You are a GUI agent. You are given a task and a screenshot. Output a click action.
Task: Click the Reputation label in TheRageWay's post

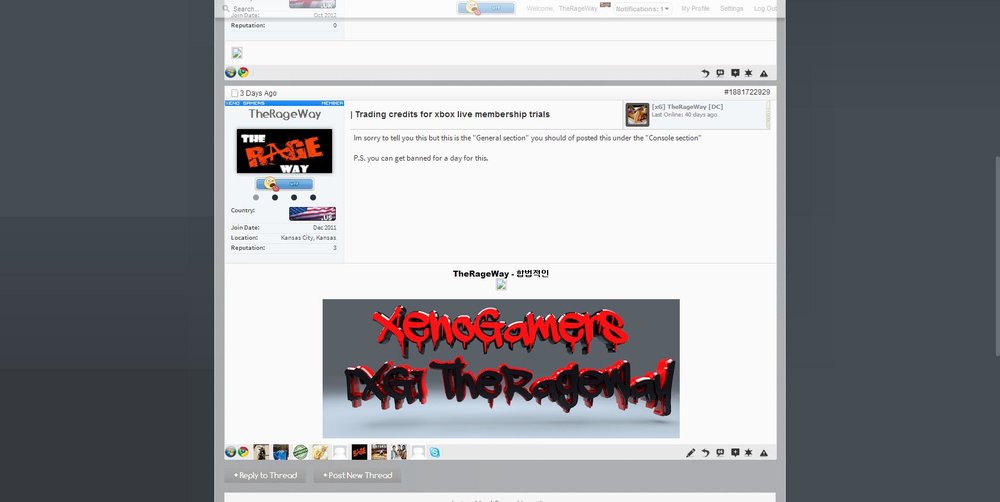coord(248,248)
